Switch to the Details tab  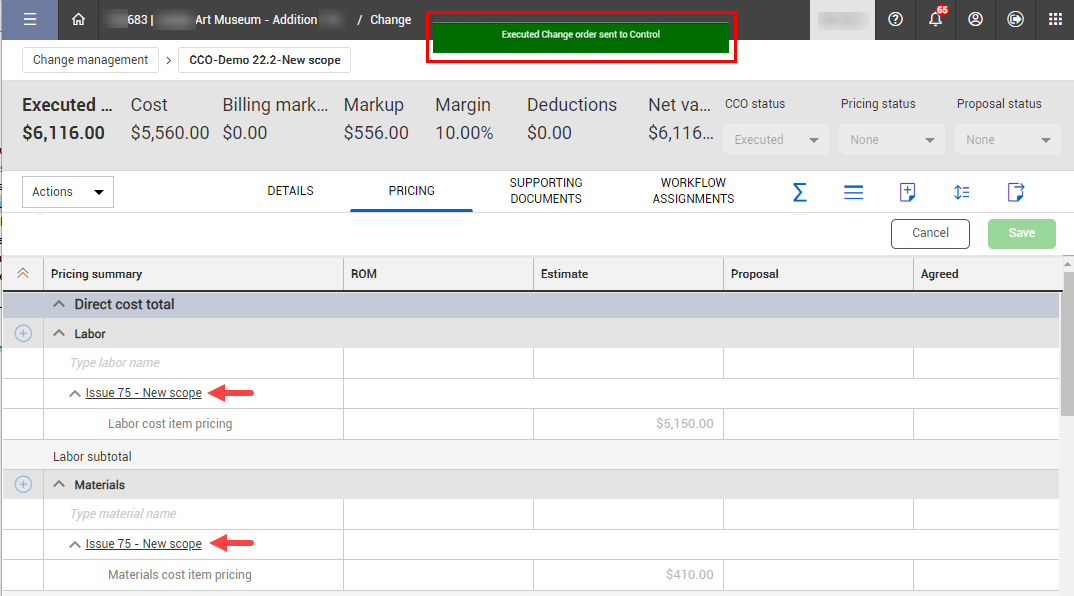pyautogui.click(x=290, y=191)
